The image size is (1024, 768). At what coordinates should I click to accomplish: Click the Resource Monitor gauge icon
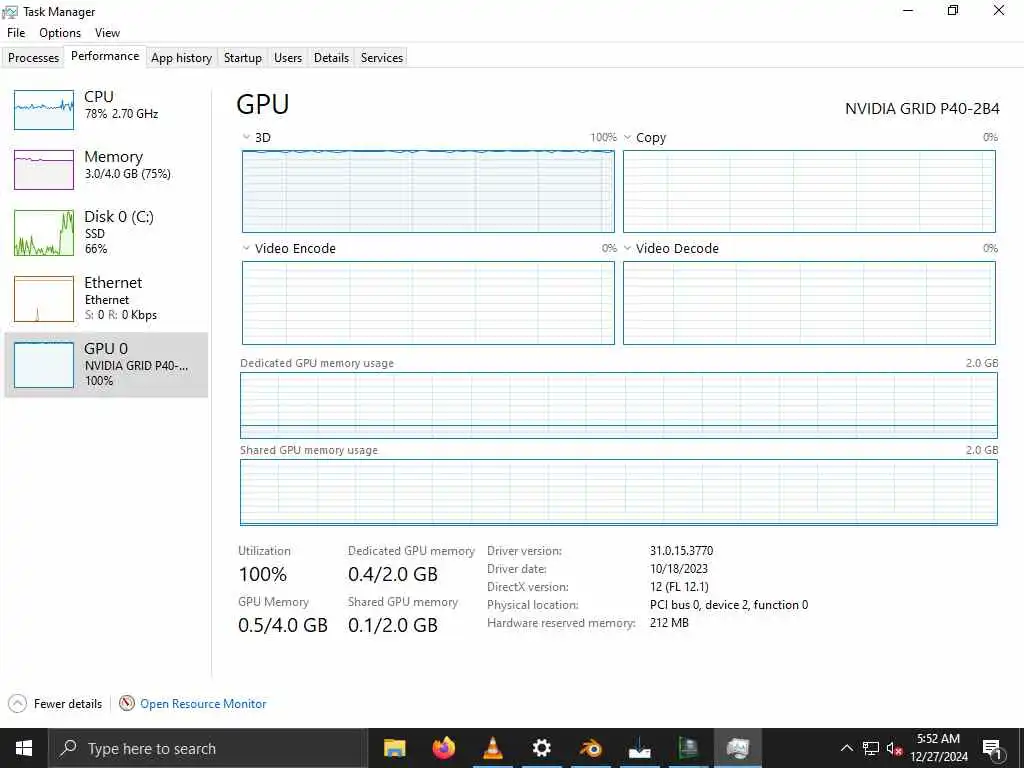pos(127,703)
